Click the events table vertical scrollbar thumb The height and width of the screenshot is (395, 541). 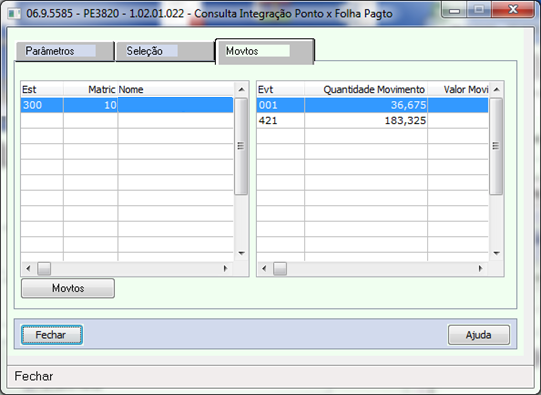[496, 146]
